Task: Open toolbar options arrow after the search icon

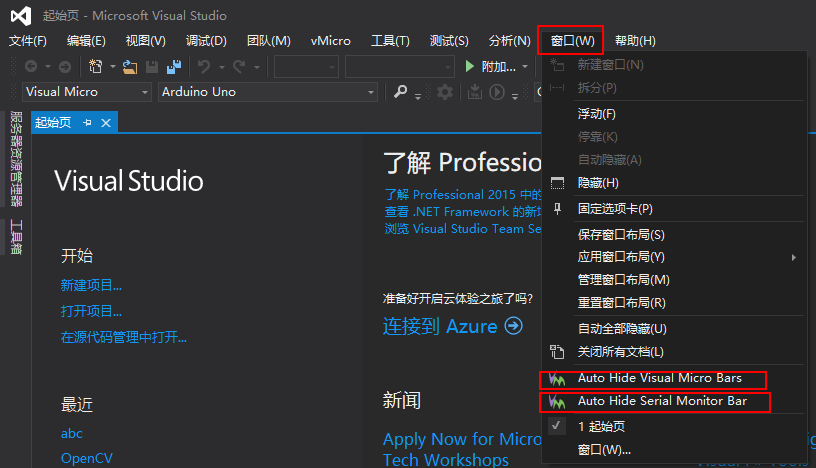Action: point(418,96)
